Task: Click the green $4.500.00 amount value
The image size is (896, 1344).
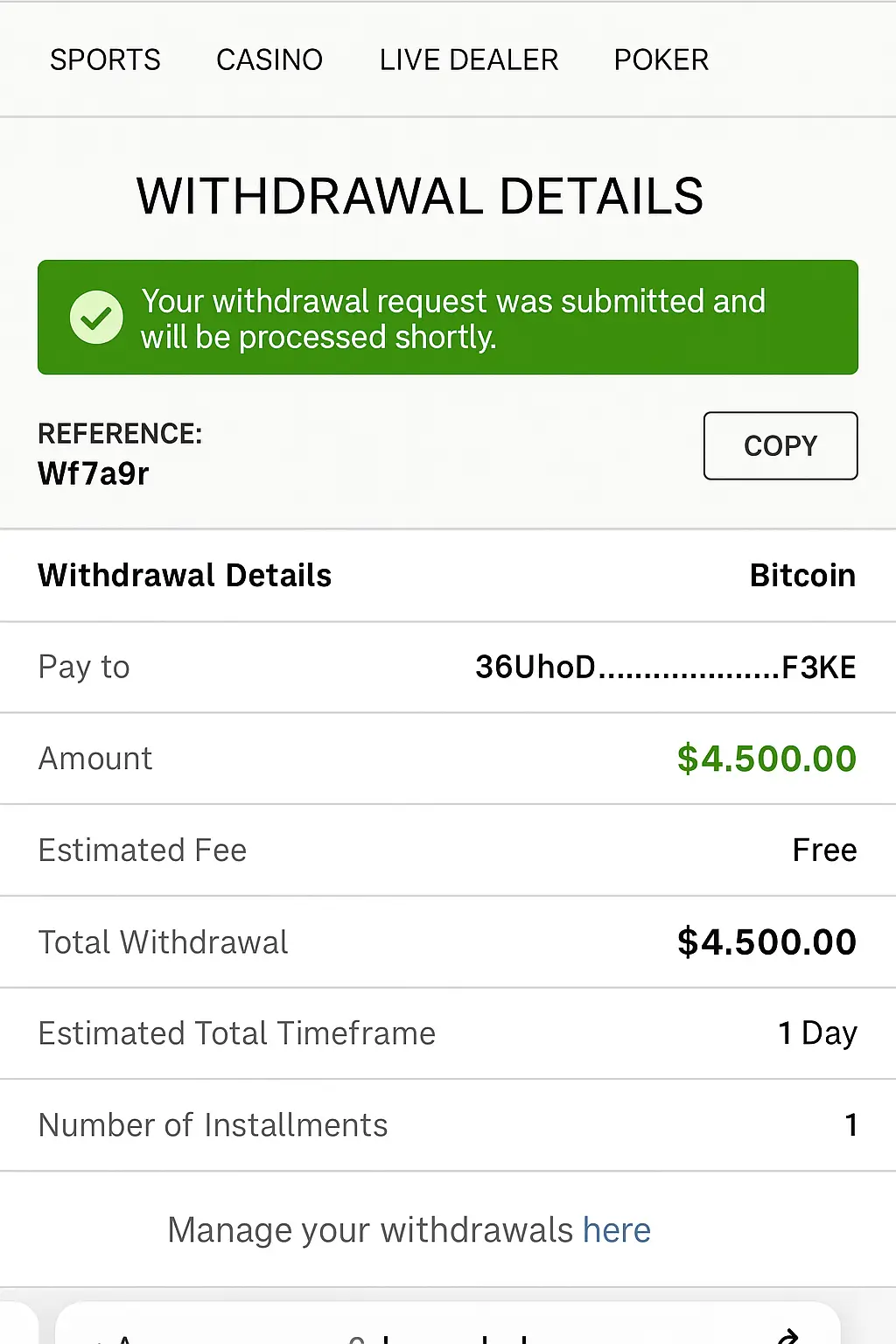Action: coord(766,759)
